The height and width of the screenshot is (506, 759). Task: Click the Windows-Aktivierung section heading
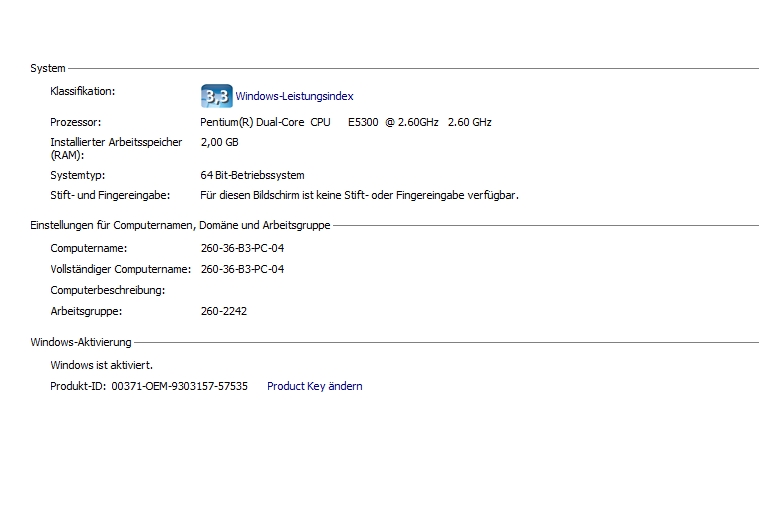pyautogui.click(x=81, y=342)
